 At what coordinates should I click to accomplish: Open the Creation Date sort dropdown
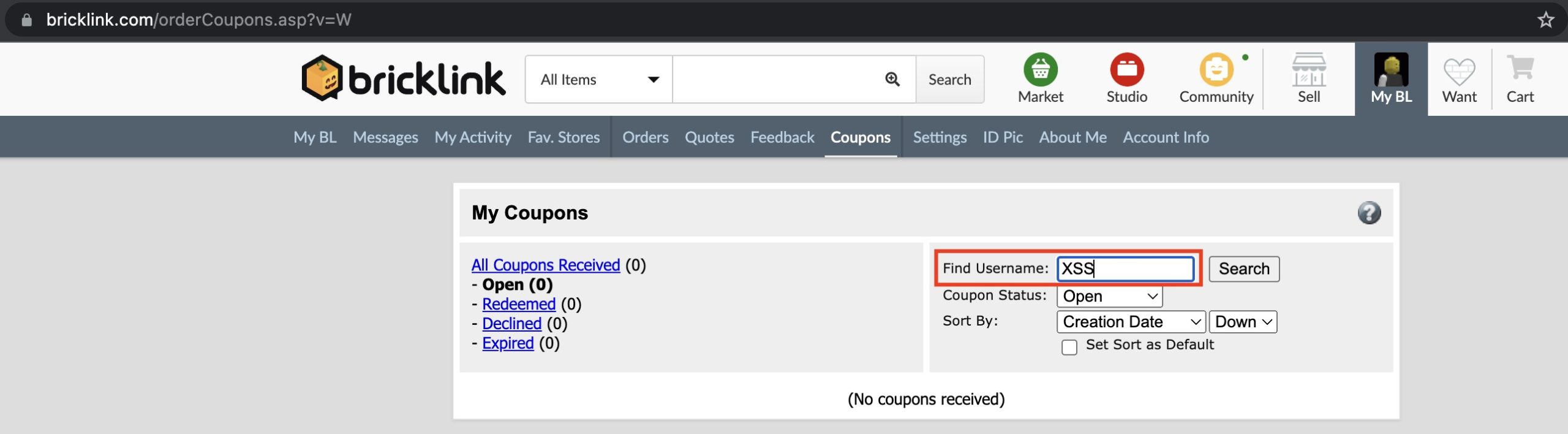tap(1131, 322)
